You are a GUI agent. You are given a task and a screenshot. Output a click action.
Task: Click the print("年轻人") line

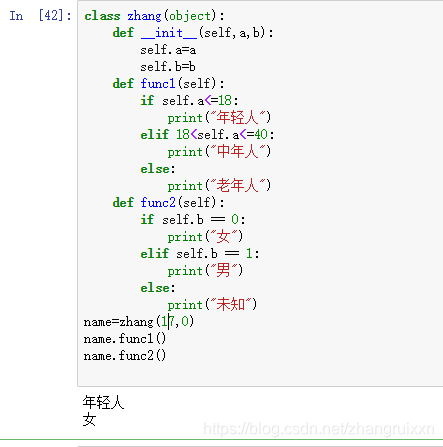point(219,118)
